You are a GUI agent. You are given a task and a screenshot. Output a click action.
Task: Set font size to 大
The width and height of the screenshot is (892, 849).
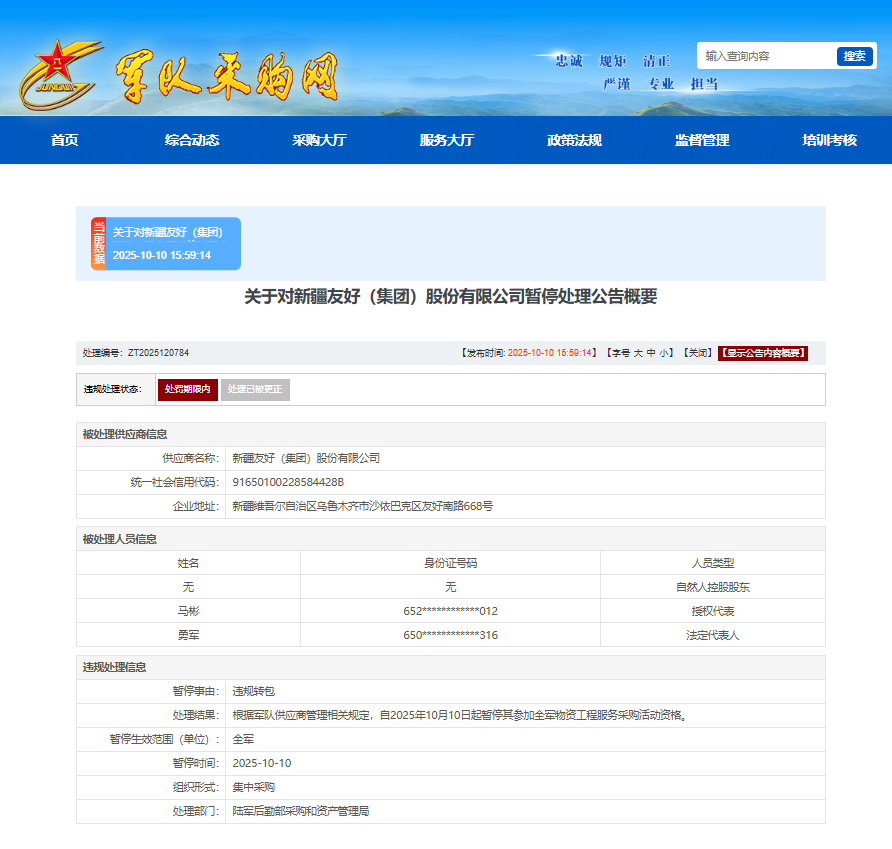(638, 353)
